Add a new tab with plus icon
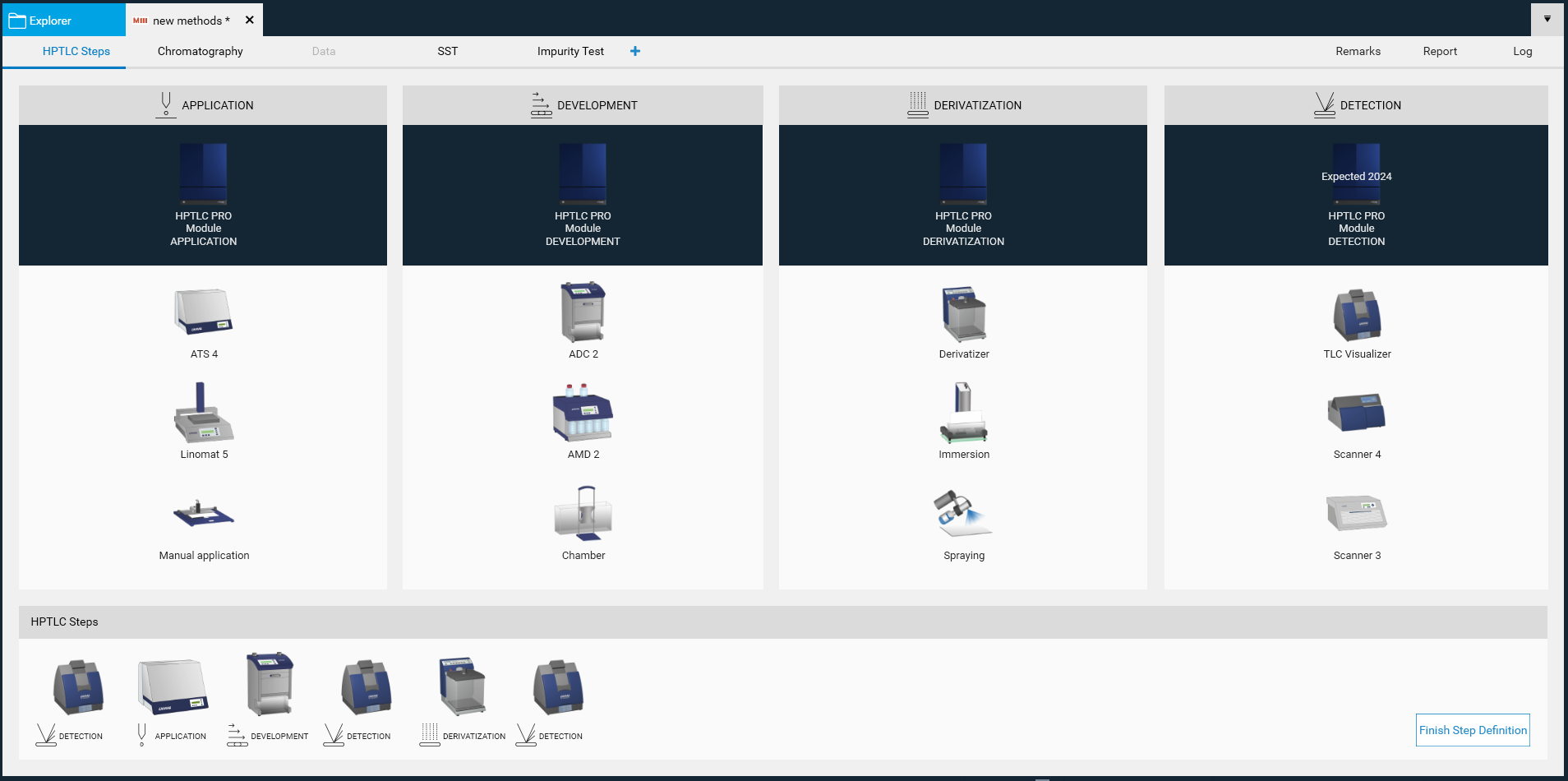The height and width of the screenshot is (781, 1568). [x=635, y=51]
